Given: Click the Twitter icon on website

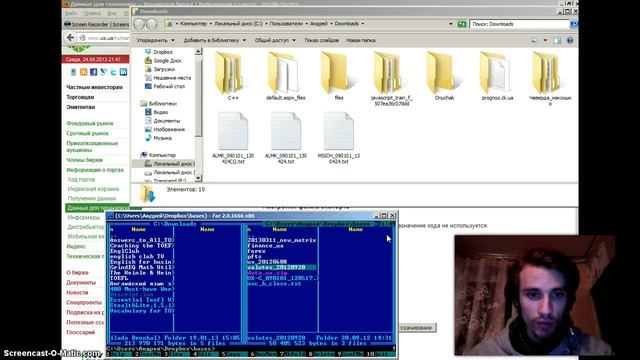Looking at the screenshot, I should [x=113, y=72].
